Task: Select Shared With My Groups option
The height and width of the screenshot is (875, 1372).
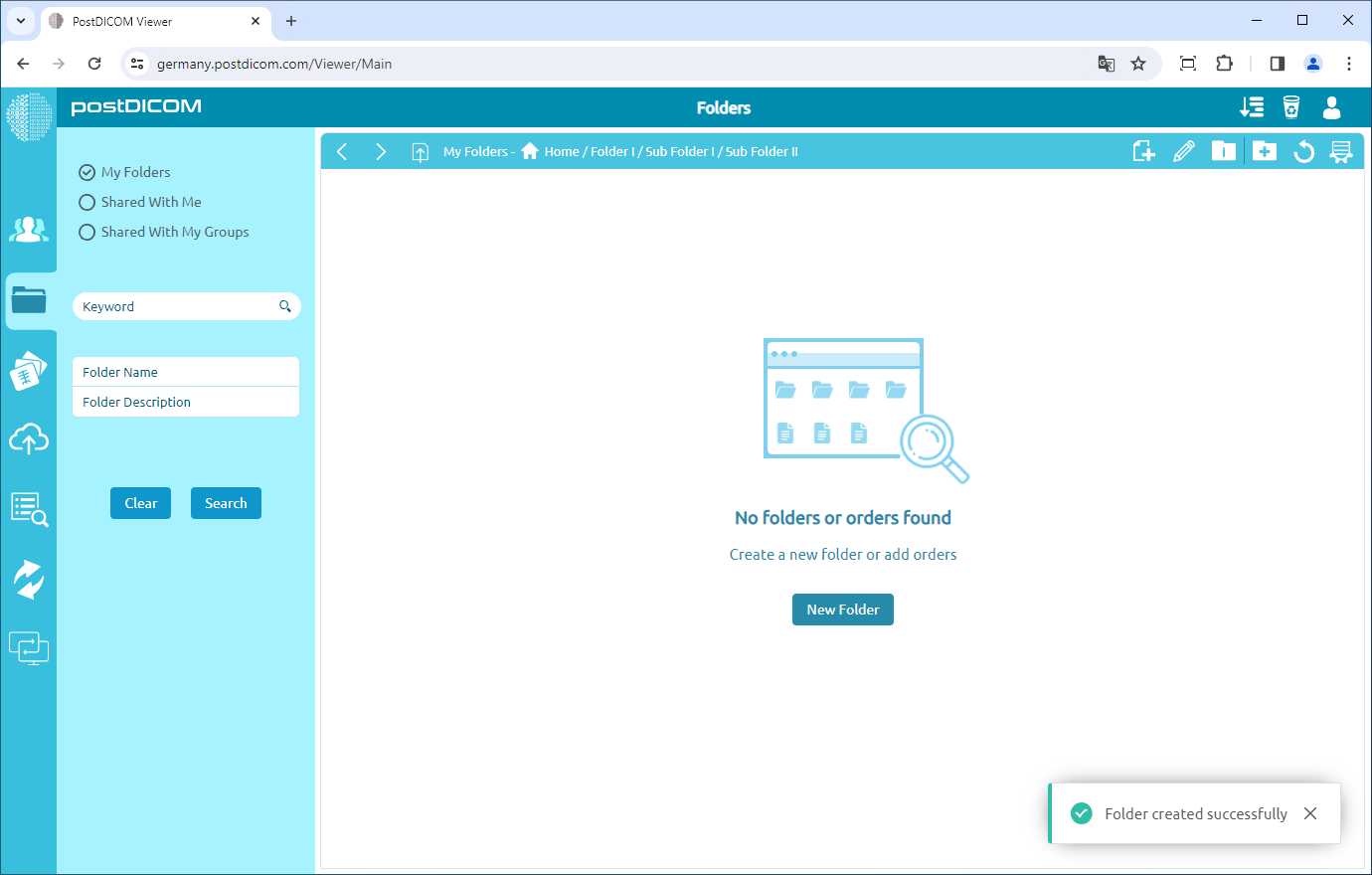Action: [x=86, y=232]
